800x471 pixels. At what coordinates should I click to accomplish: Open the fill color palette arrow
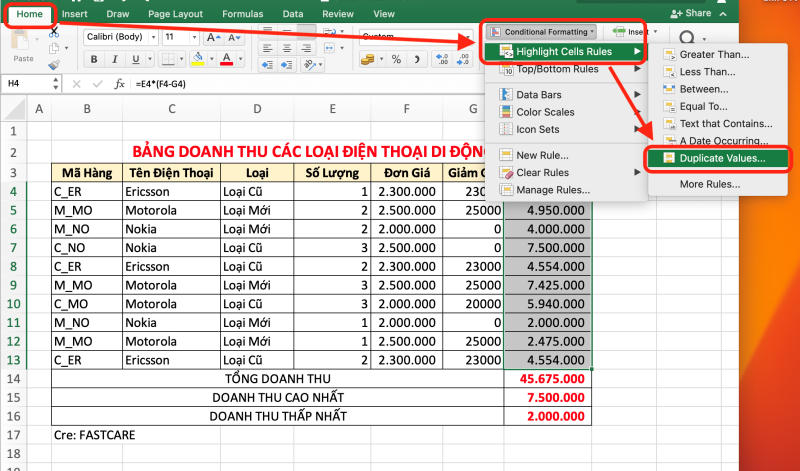click(211, 59)
